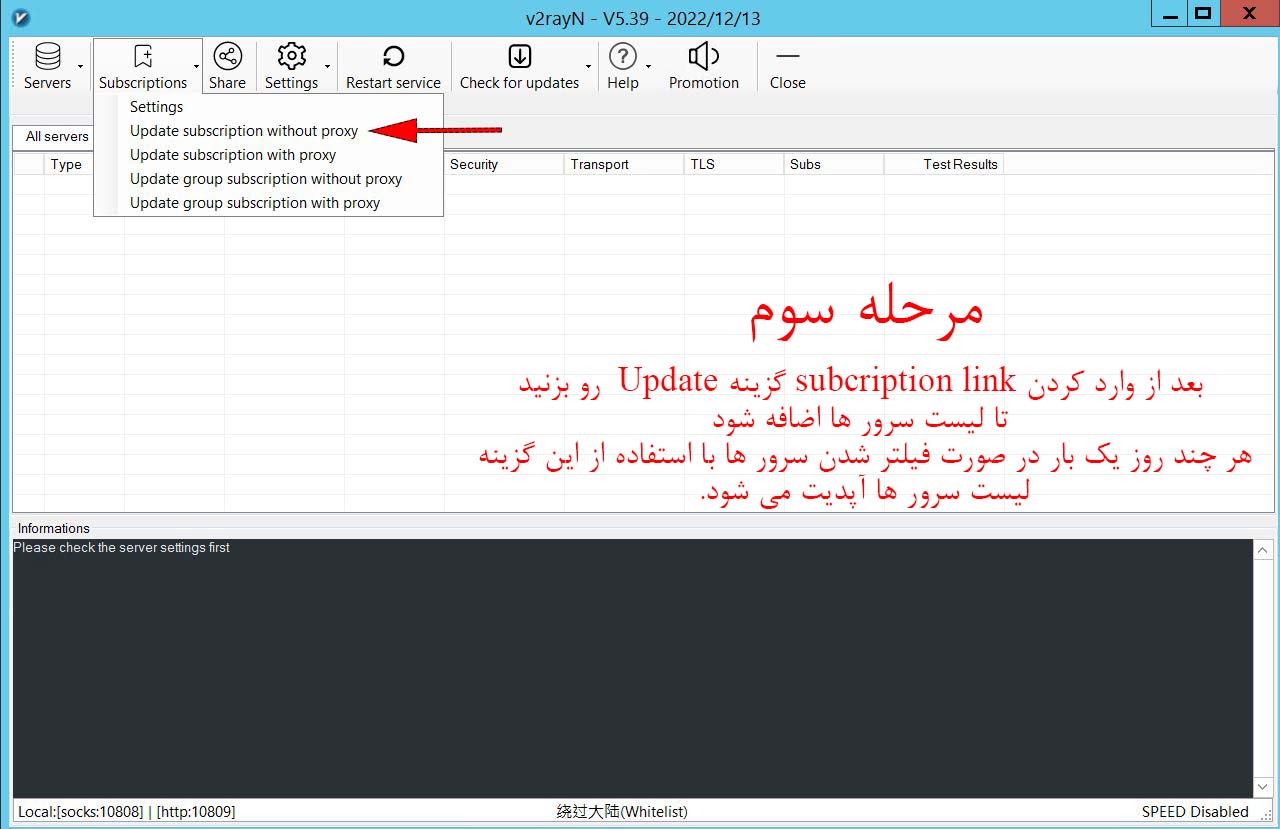The height and width of the screenshot is (829, 1280).
Task: Sort by the Type column header
Action: (x=84, y=165)
